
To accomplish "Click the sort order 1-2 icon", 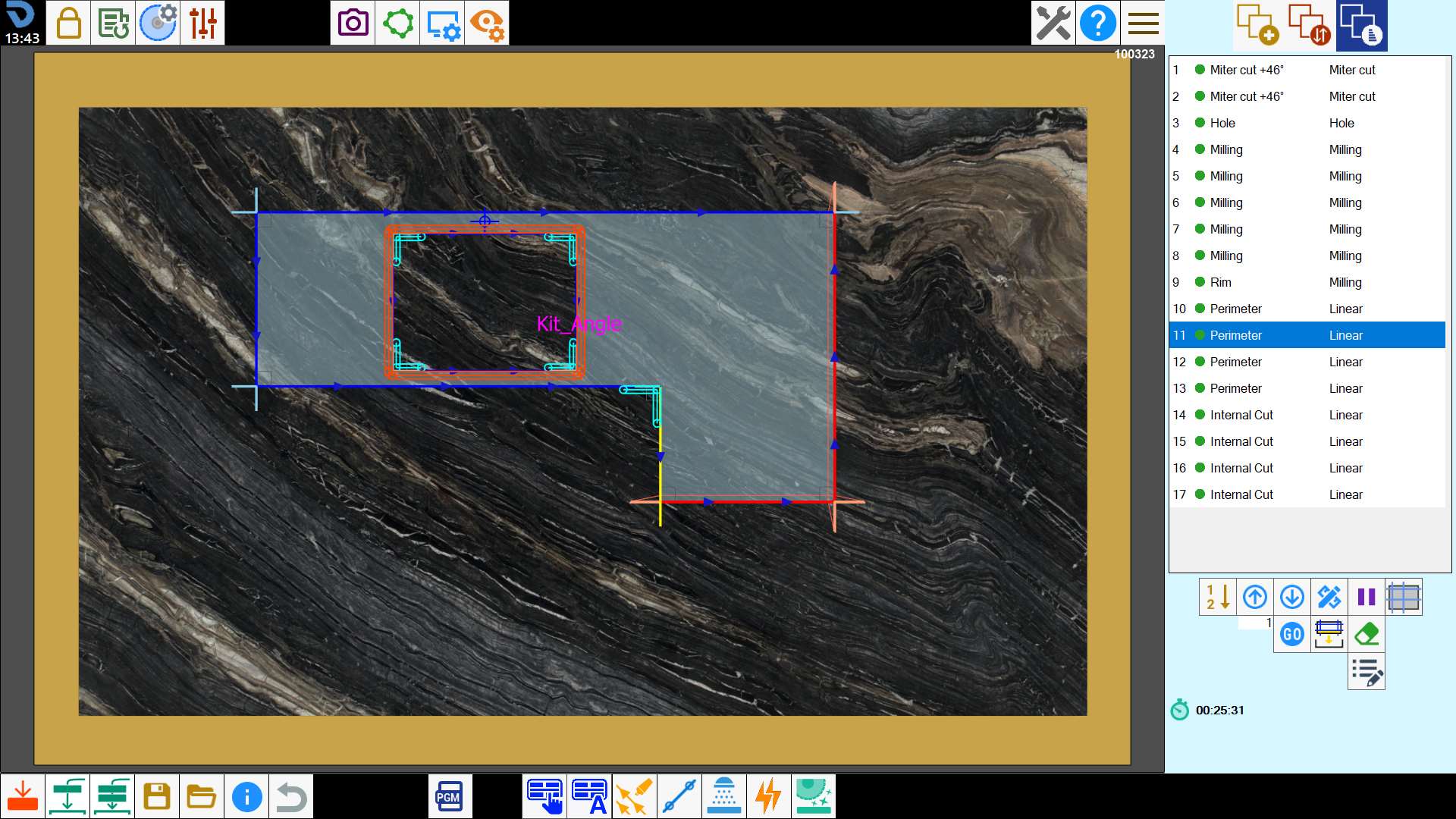I will [1217, 597].
